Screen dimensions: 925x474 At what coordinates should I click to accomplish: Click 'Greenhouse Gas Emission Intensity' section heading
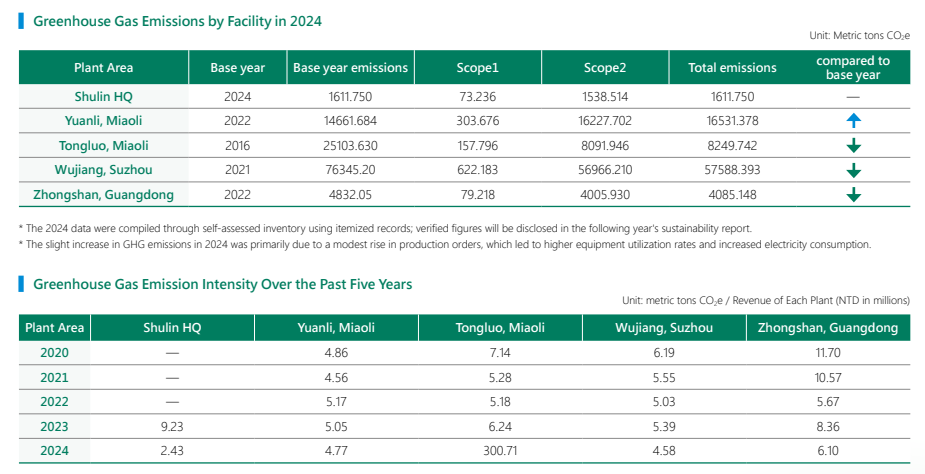click(222, 284)
